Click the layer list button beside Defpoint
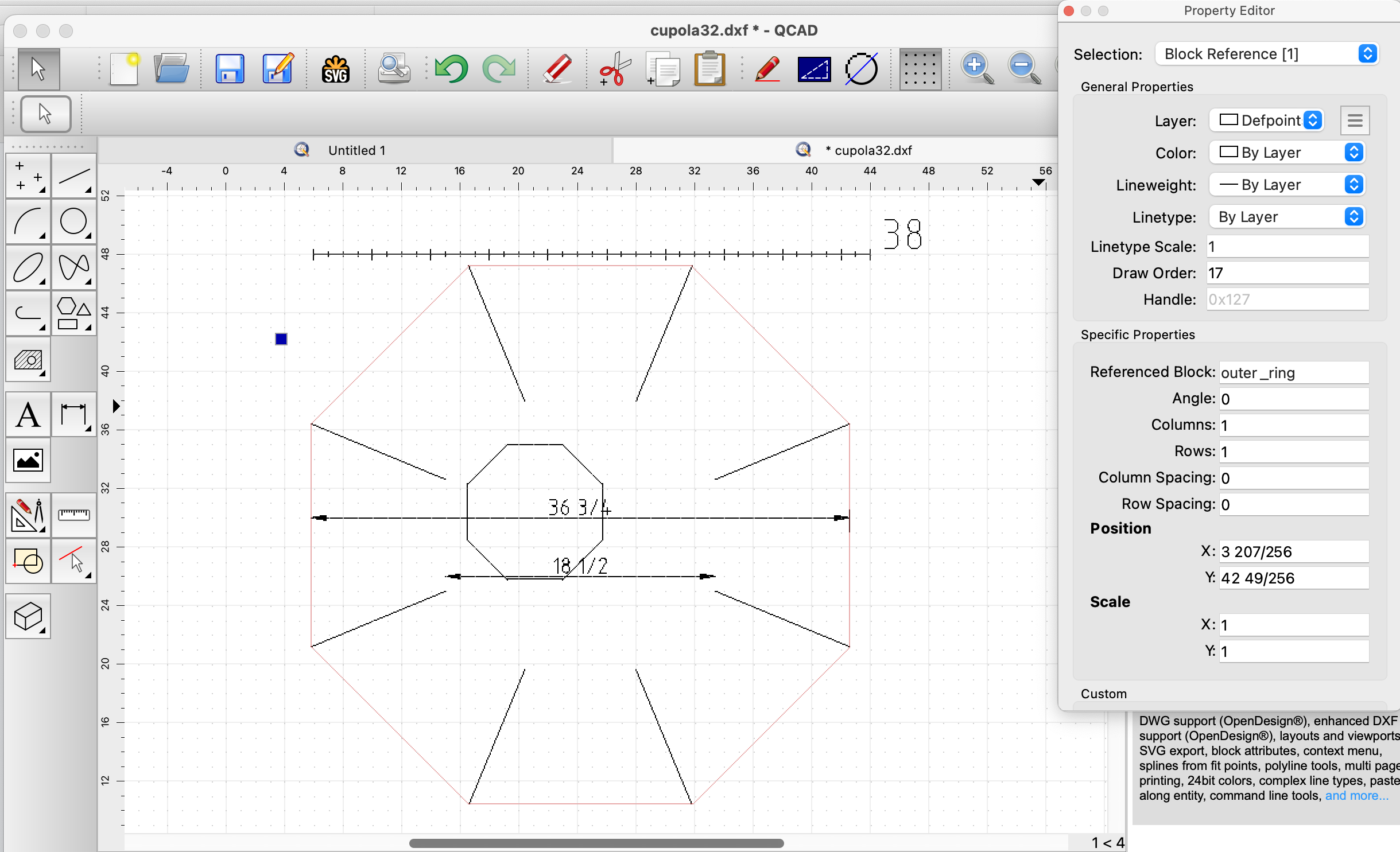1400x852 pixels. click(1355, 120)
